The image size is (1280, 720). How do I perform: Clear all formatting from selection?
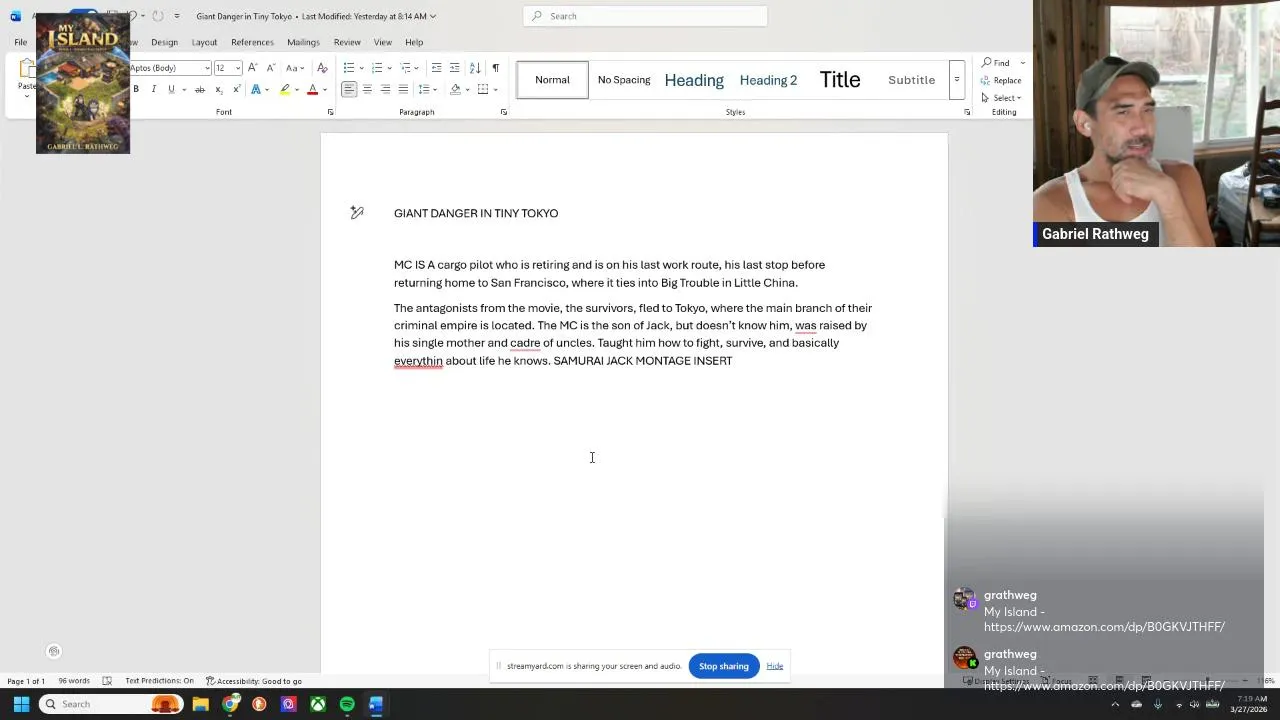pyautogui.click(x=322, y=68)
